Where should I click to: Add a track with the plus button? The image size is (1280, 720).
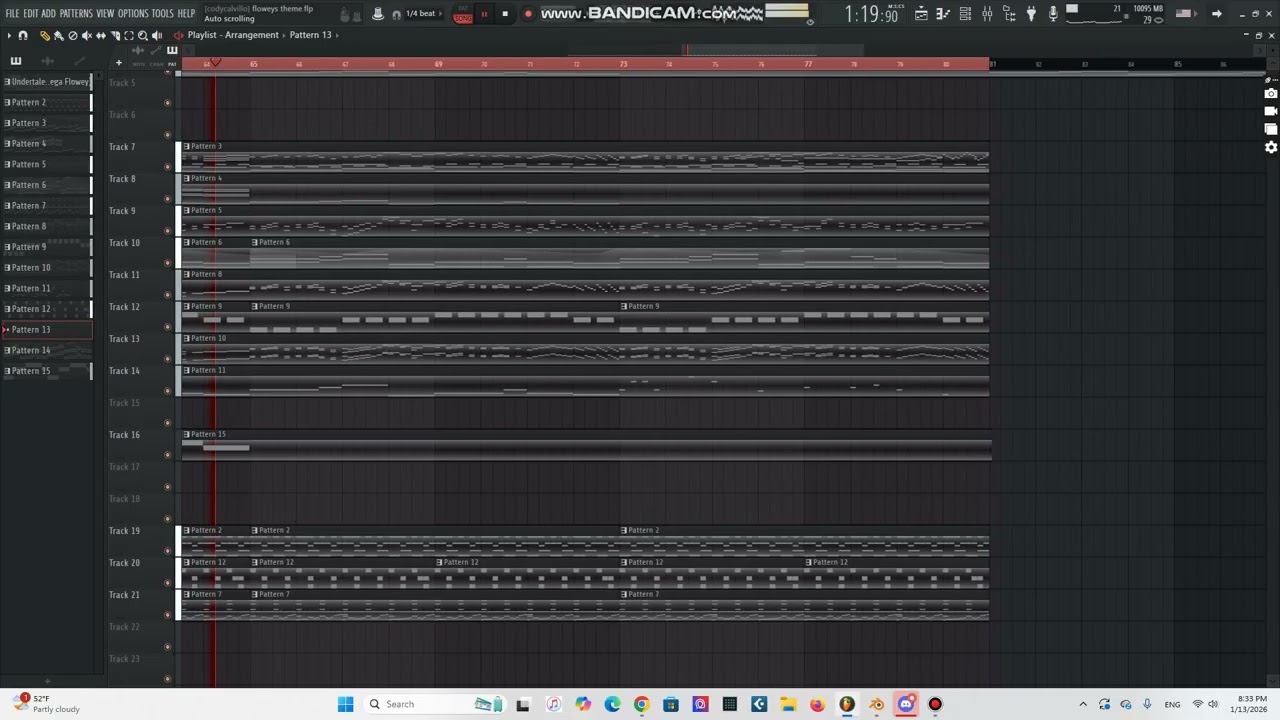[118, 63]
